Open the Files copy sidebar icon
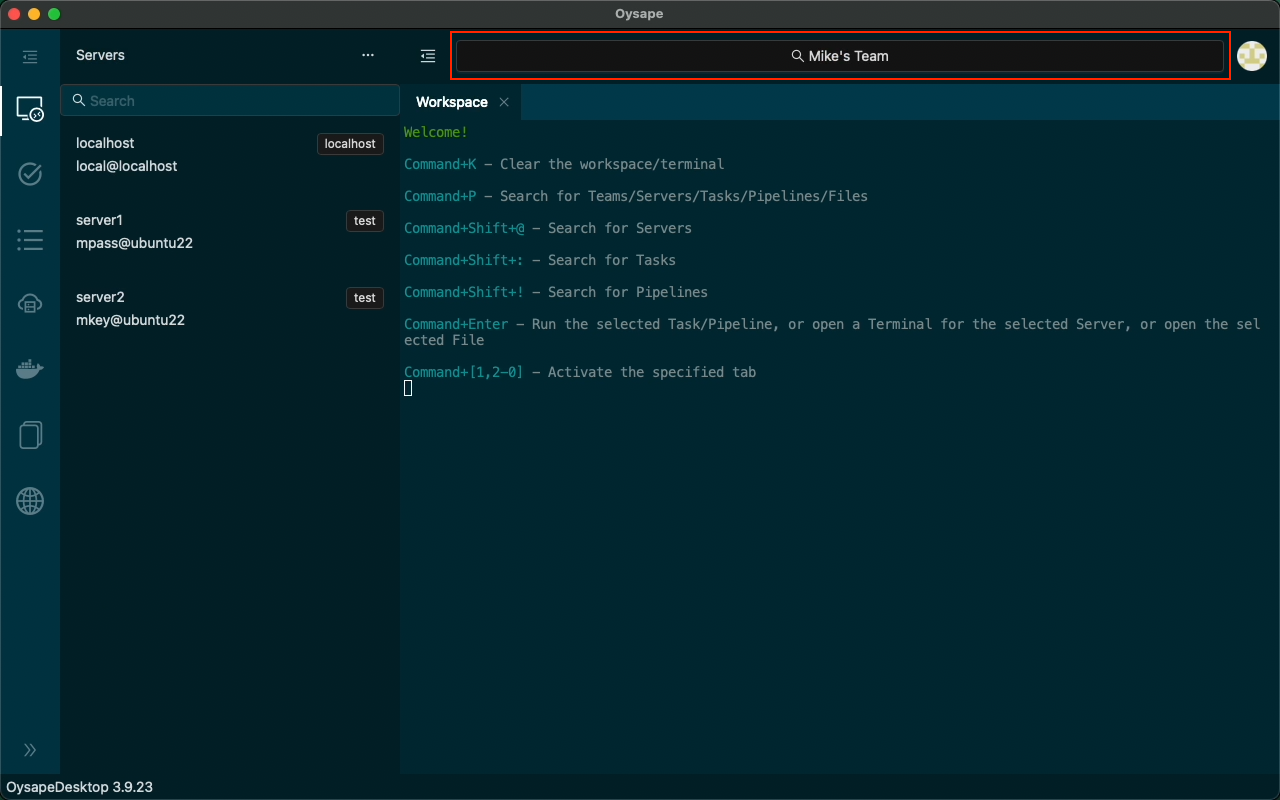1280x800 pixels. click(x=30, y=435)
